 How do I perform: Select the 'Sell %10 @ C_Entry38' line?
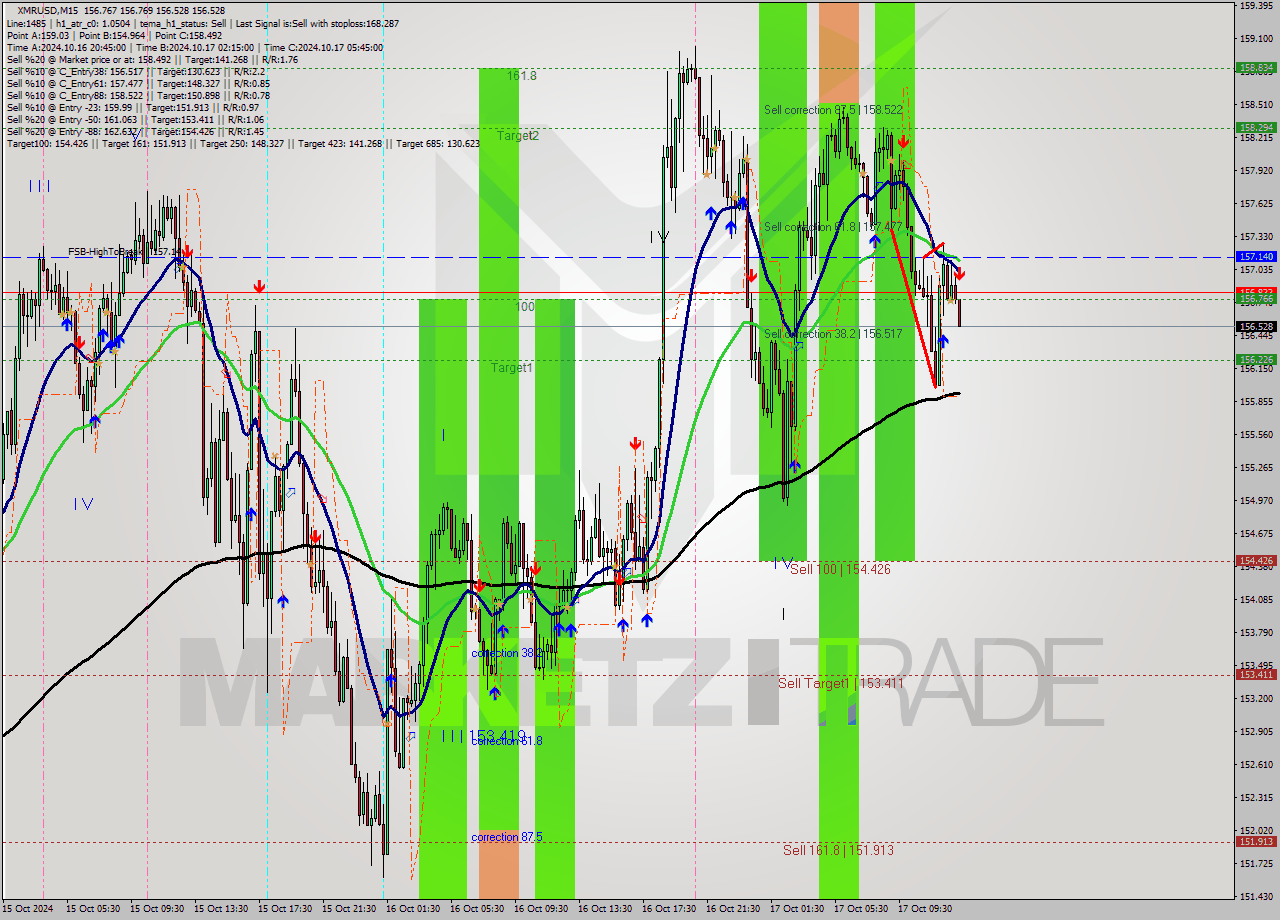point(134,71)
